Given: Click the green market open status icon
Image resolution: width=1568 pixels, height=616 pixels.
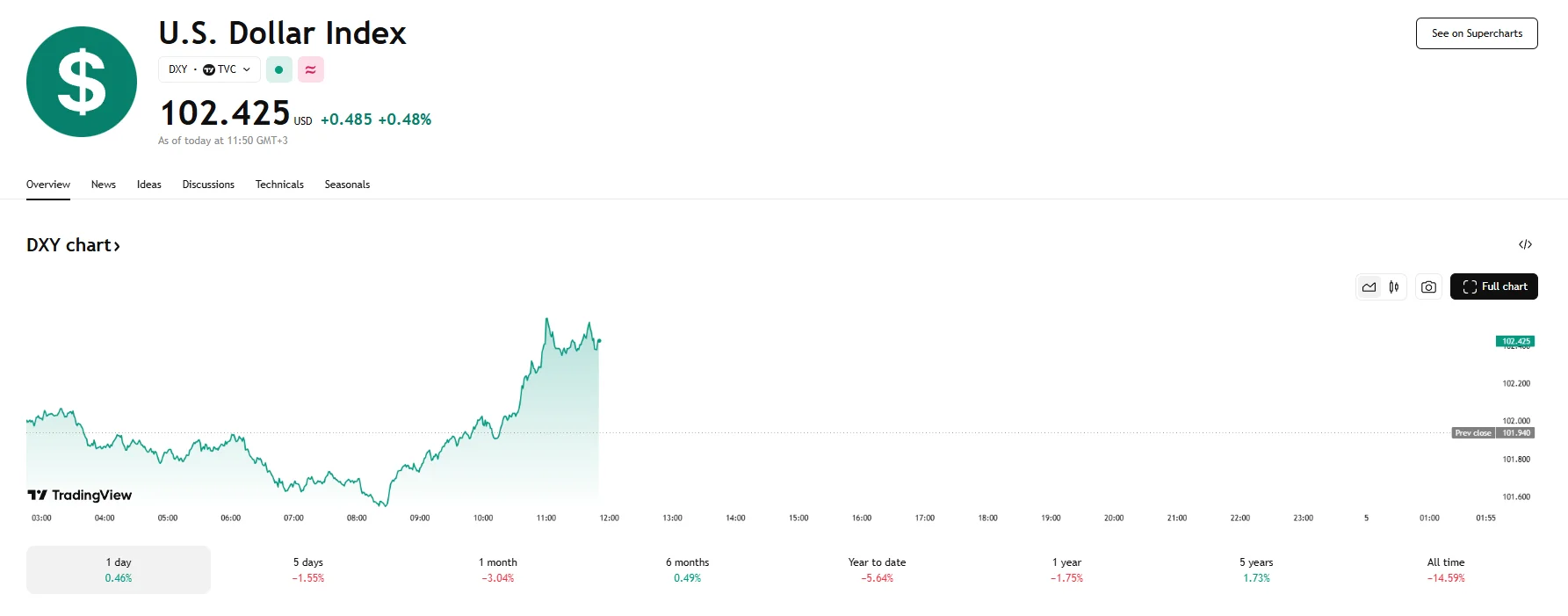Looking at the screenshot, I should tap(278, 69).
